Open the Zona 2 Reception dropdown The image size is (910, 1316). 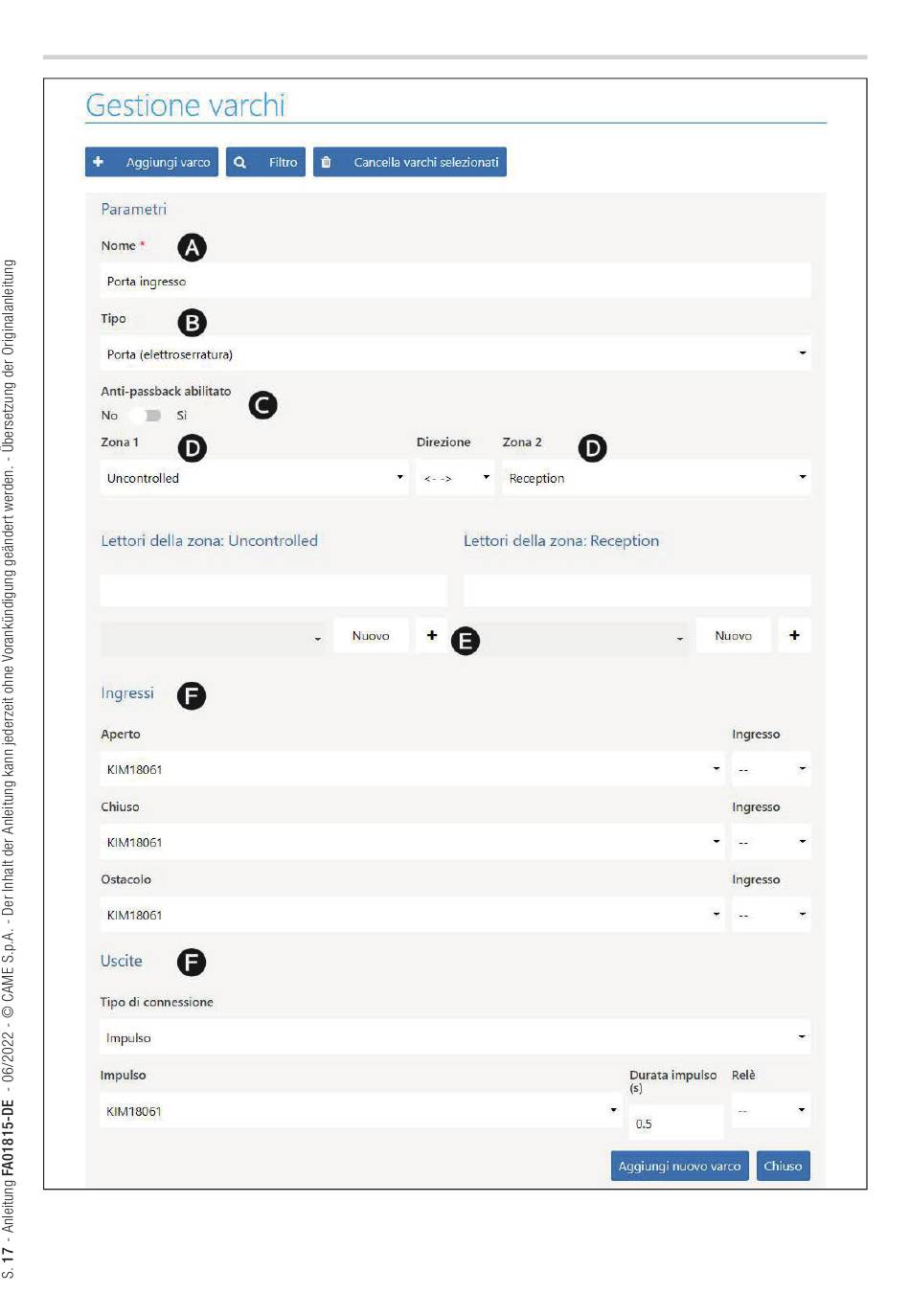coord(656,477)
